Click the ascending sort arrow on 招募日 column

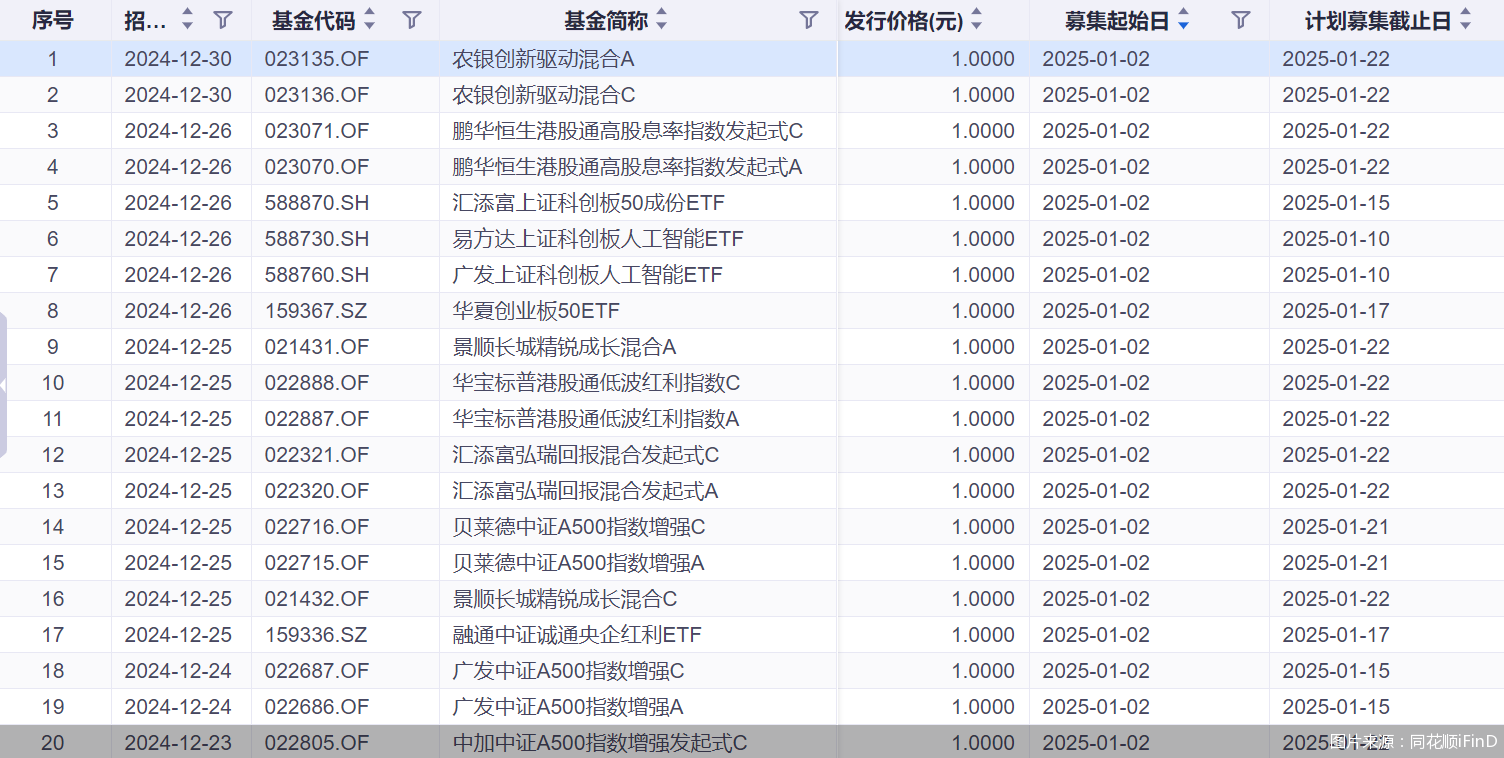click(x=186, y=13)
